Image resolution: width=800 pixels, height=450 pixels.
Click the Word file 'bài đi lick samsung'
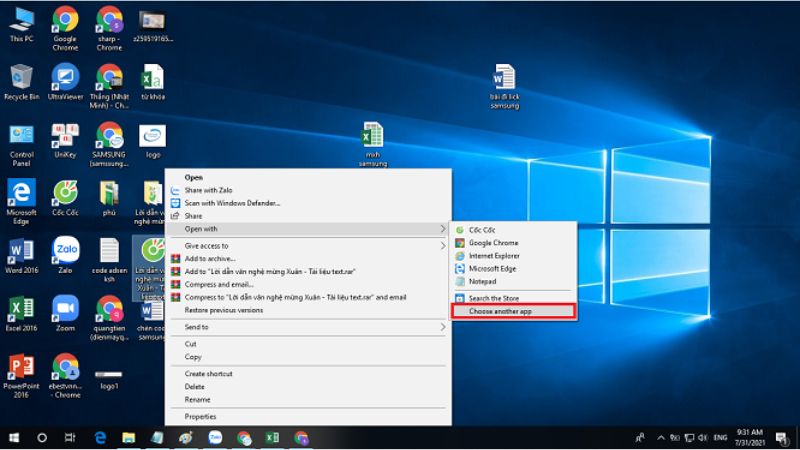pos(503,78)
